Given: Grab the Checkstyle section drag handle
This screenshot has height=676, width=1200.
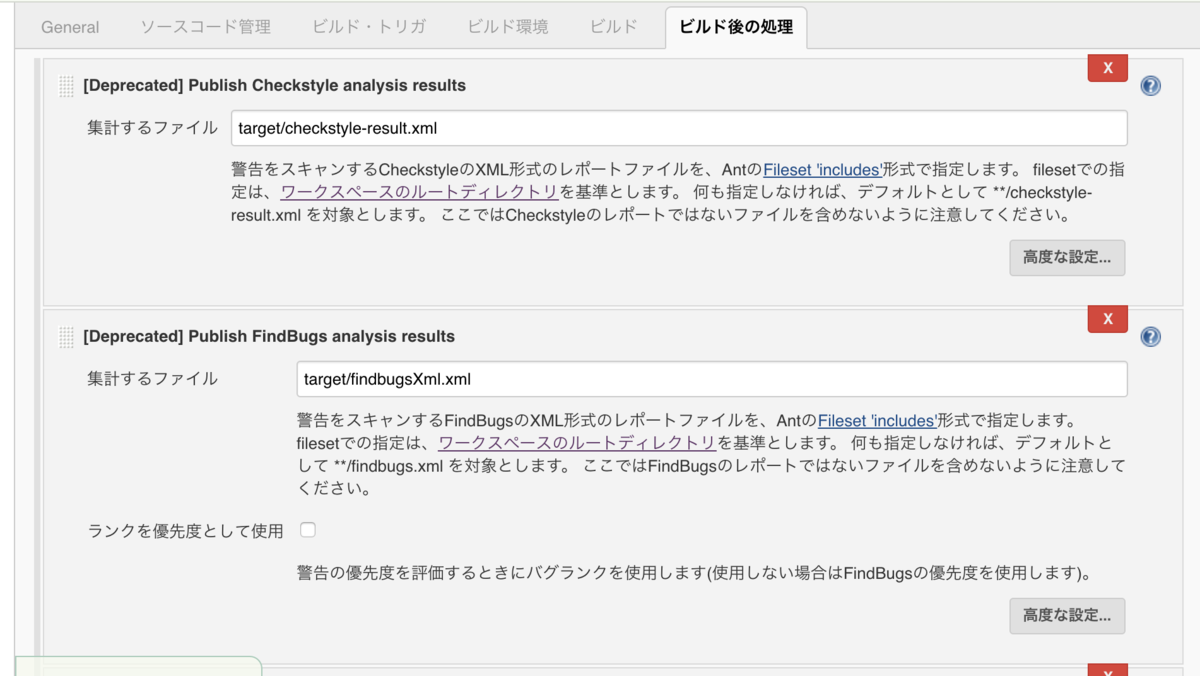Looking at the screenshot, I should click(67, 86).
